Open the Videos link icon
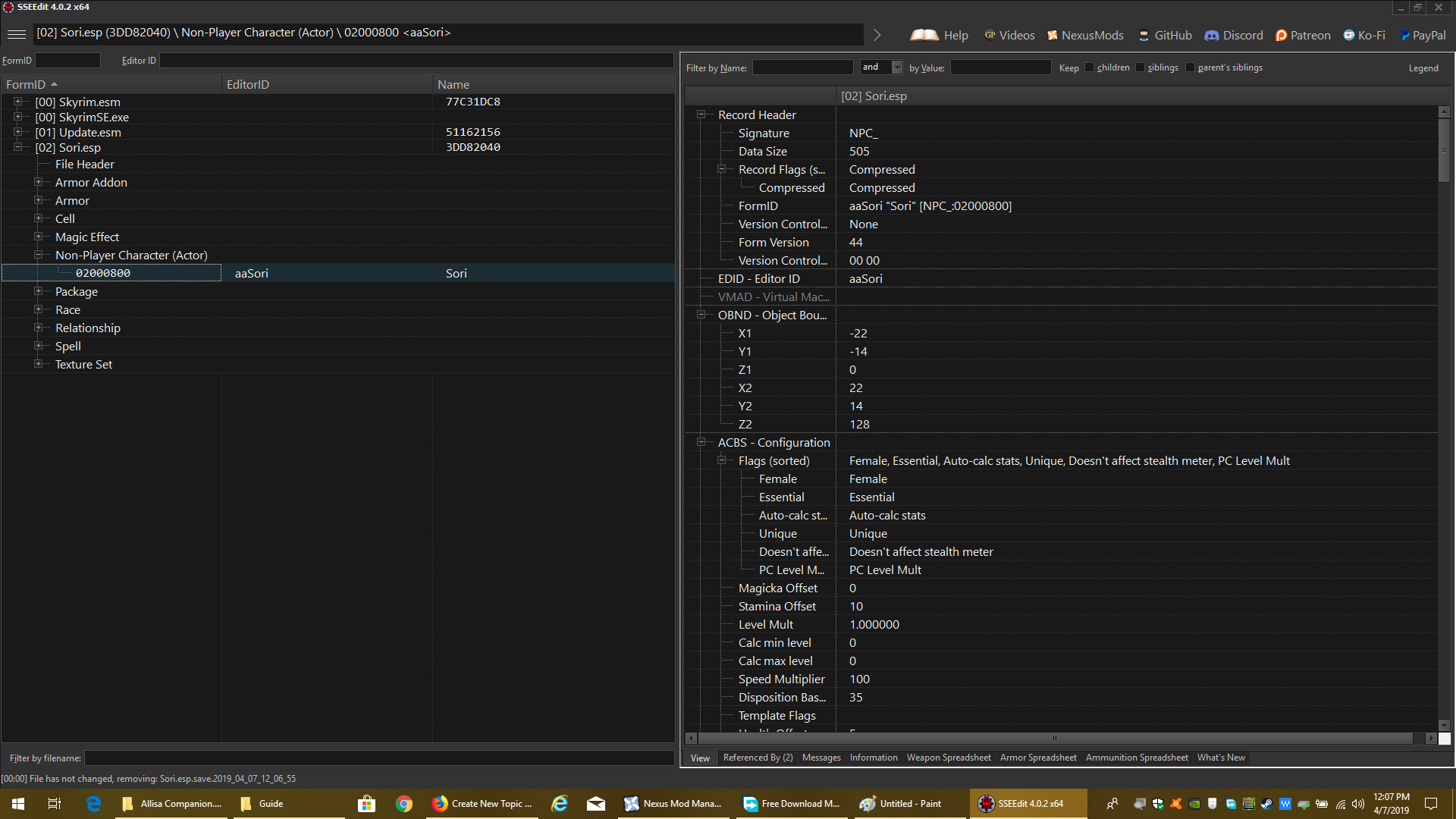1456x819 pixels. coord(990,35)
